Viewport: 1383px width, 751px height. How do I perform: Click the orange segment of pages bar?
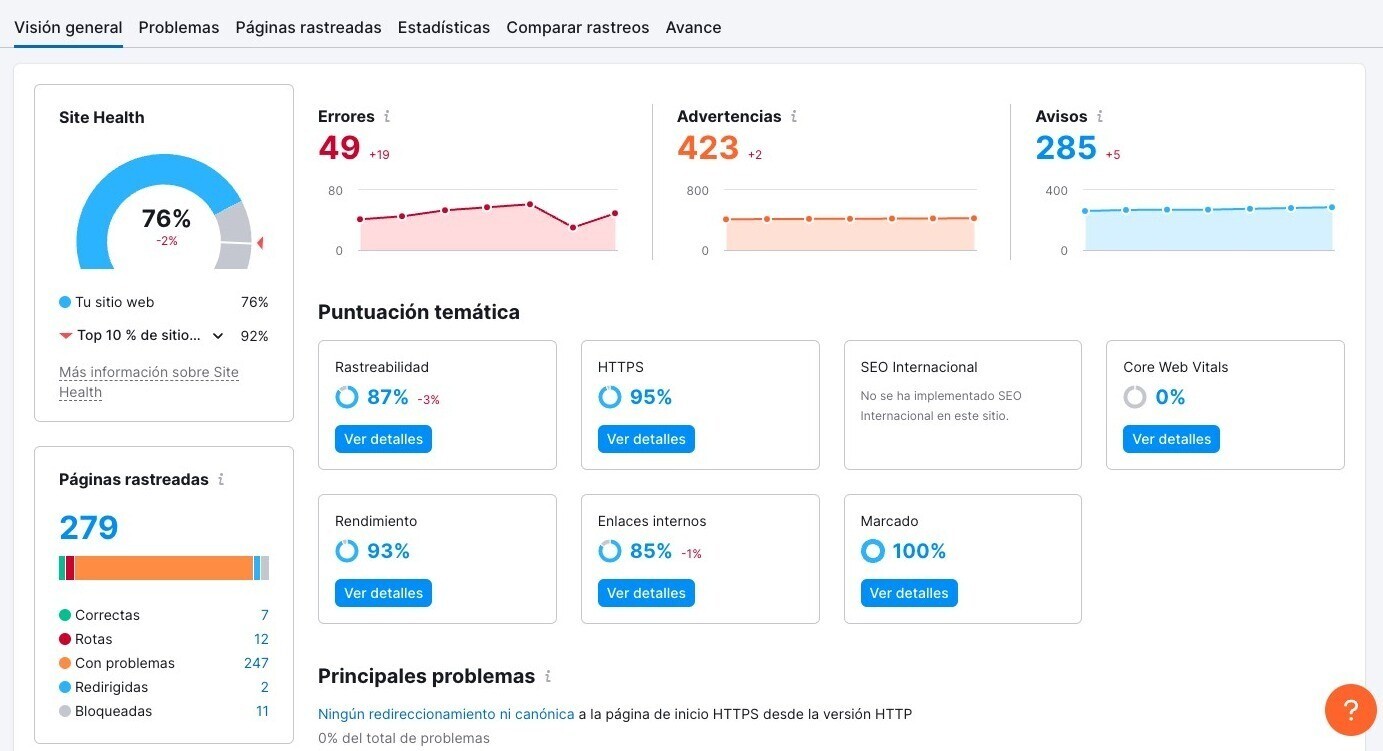164,568
